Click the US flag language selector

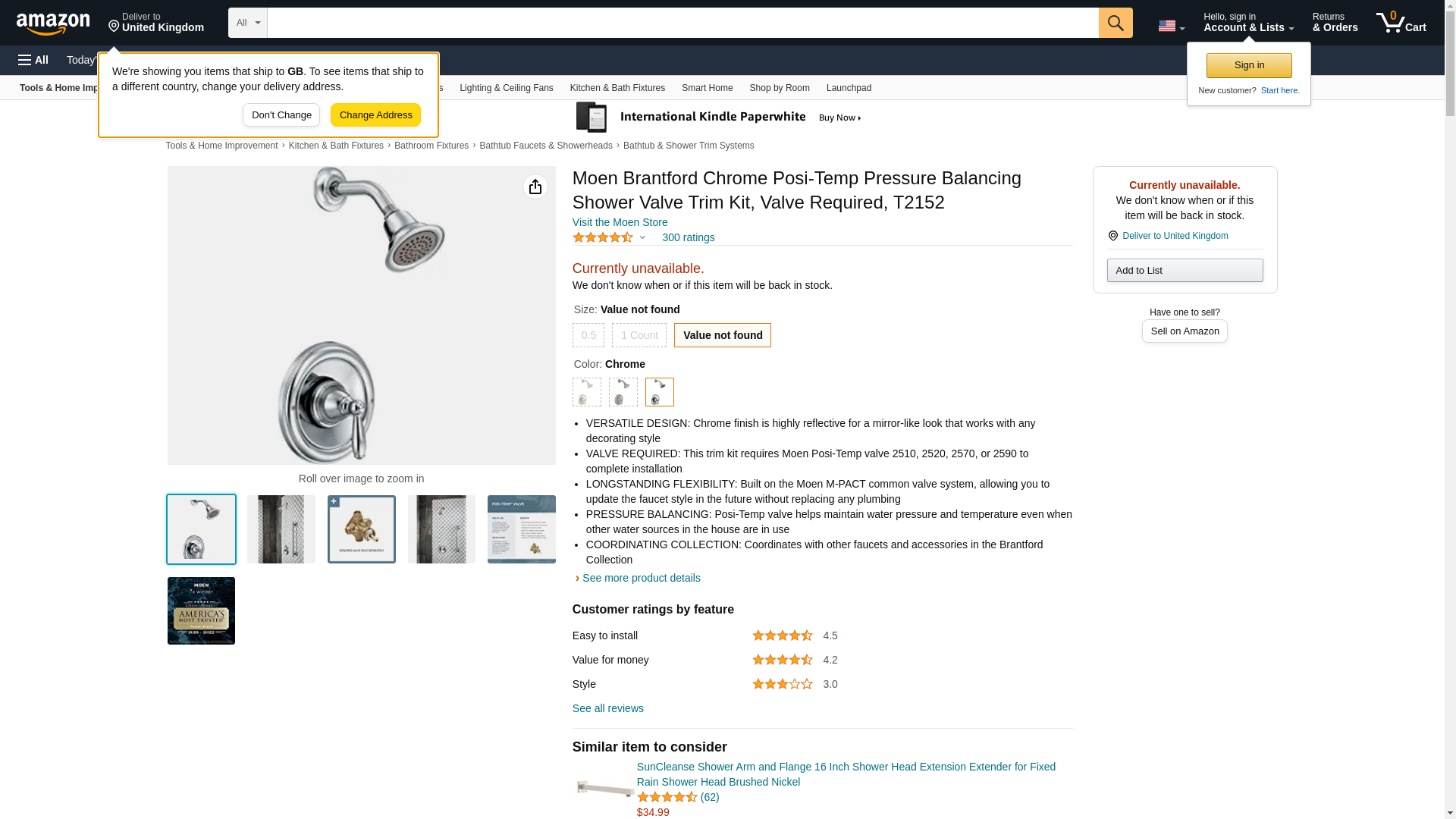pos(1170,26)
